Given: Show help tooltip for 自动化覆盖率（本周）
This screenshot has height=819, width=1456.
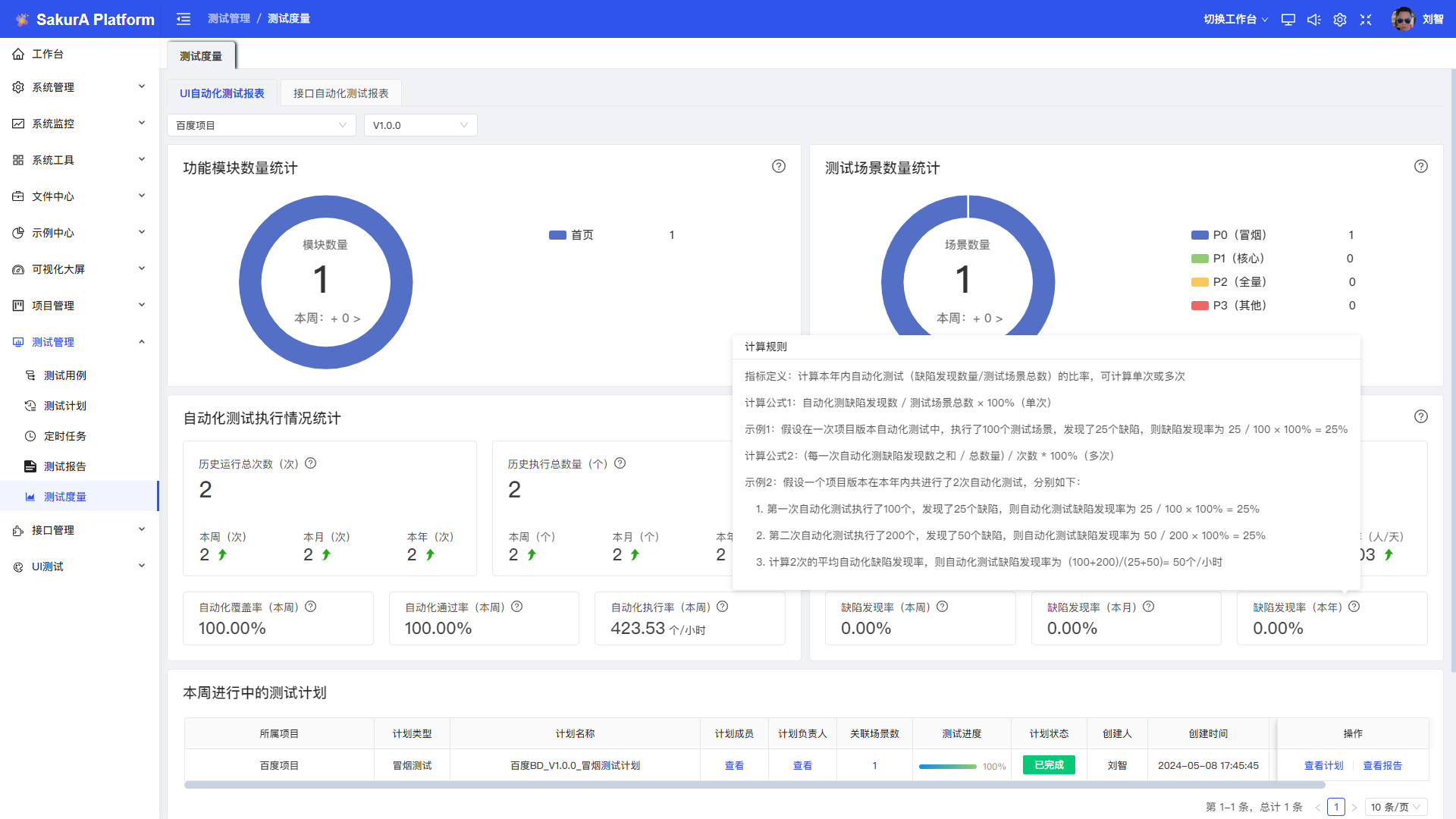Looking at the screenshot, I should pyautogui.click(x=310, y=607).
